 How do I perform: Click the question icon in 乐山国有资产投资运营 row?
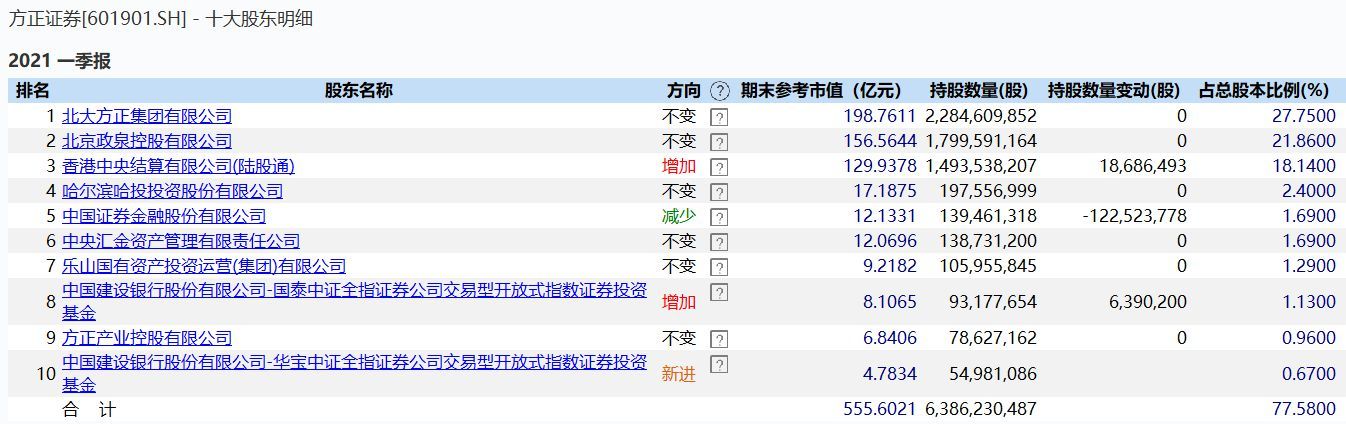click(718, 267)
